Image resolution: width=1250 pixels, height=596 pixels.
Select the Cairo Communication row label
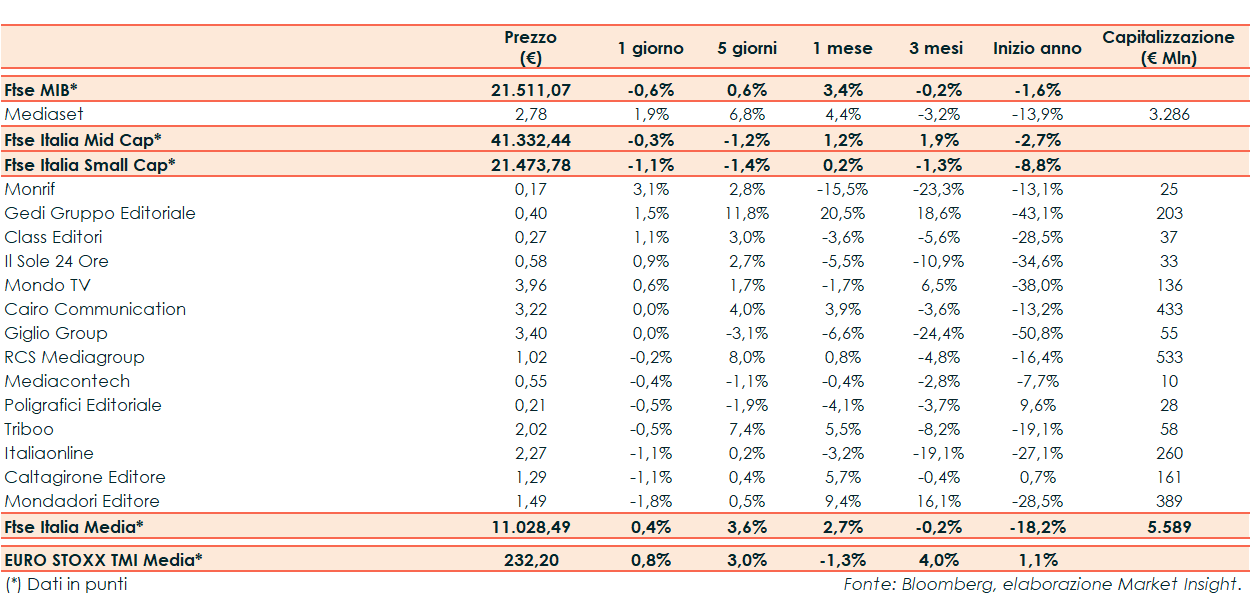[95, 309]
